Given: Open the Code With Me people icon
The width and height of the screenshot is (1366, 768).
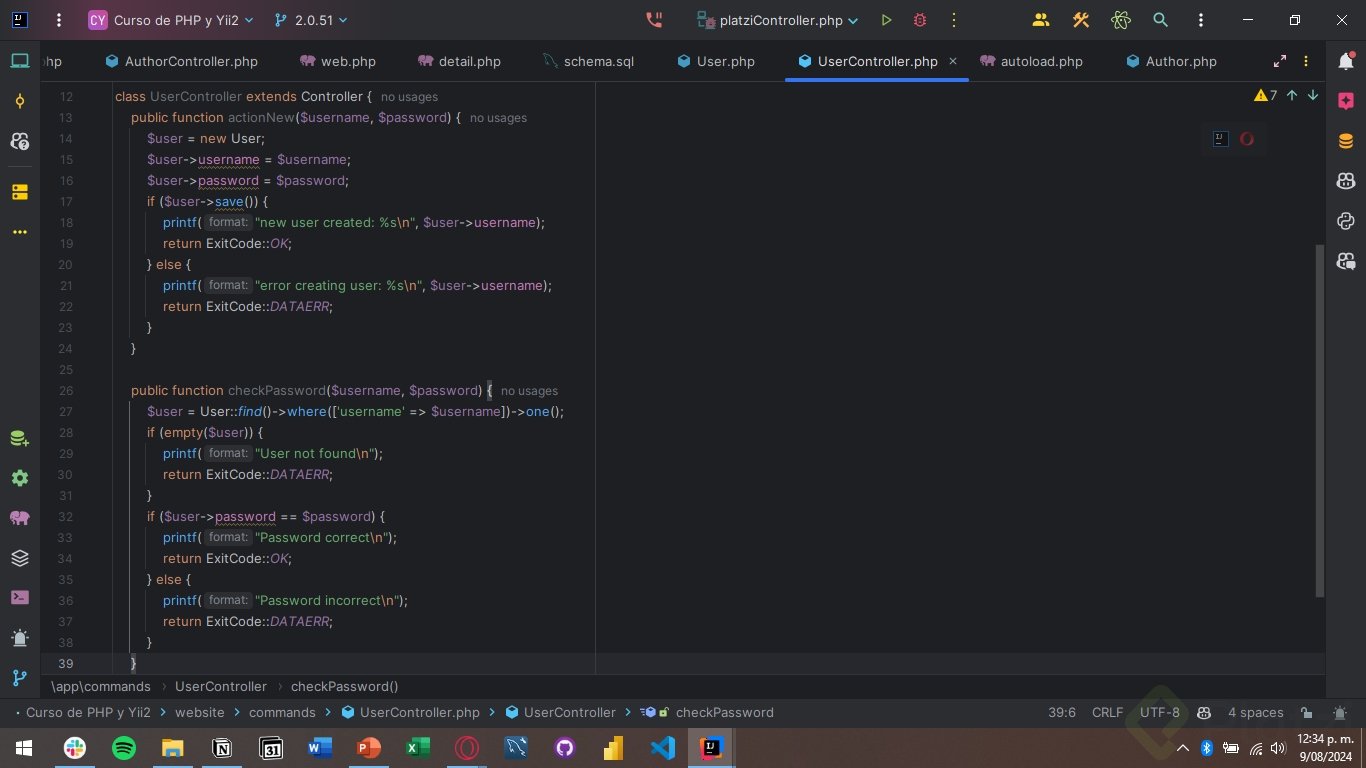Looking at the screenshot, I should pyautogui.click(x=1041, y=20).
